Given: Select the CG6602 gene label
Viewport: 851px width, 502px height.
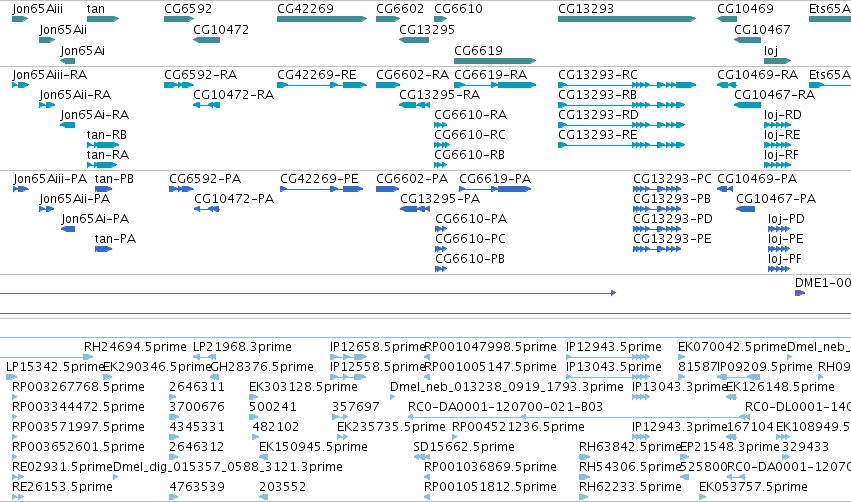Looking at the screenshot, I should [x=400, y=9].
